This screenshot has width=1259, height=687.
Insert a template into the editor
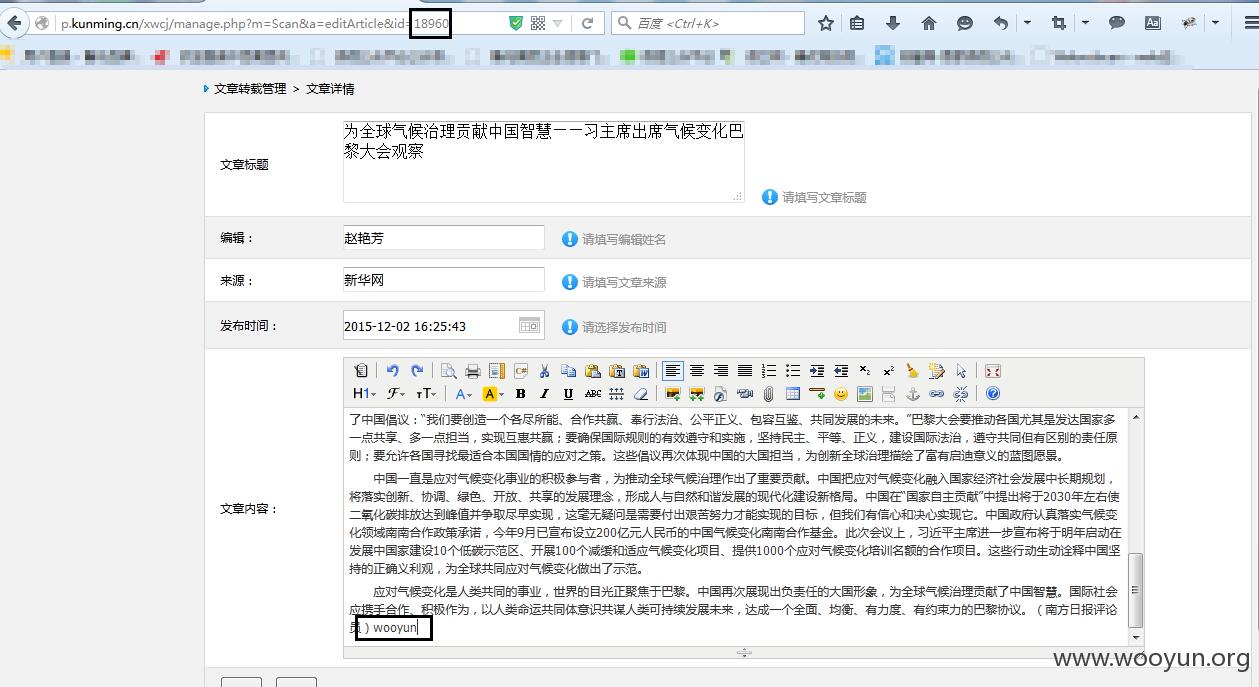[x=496, y=371]
